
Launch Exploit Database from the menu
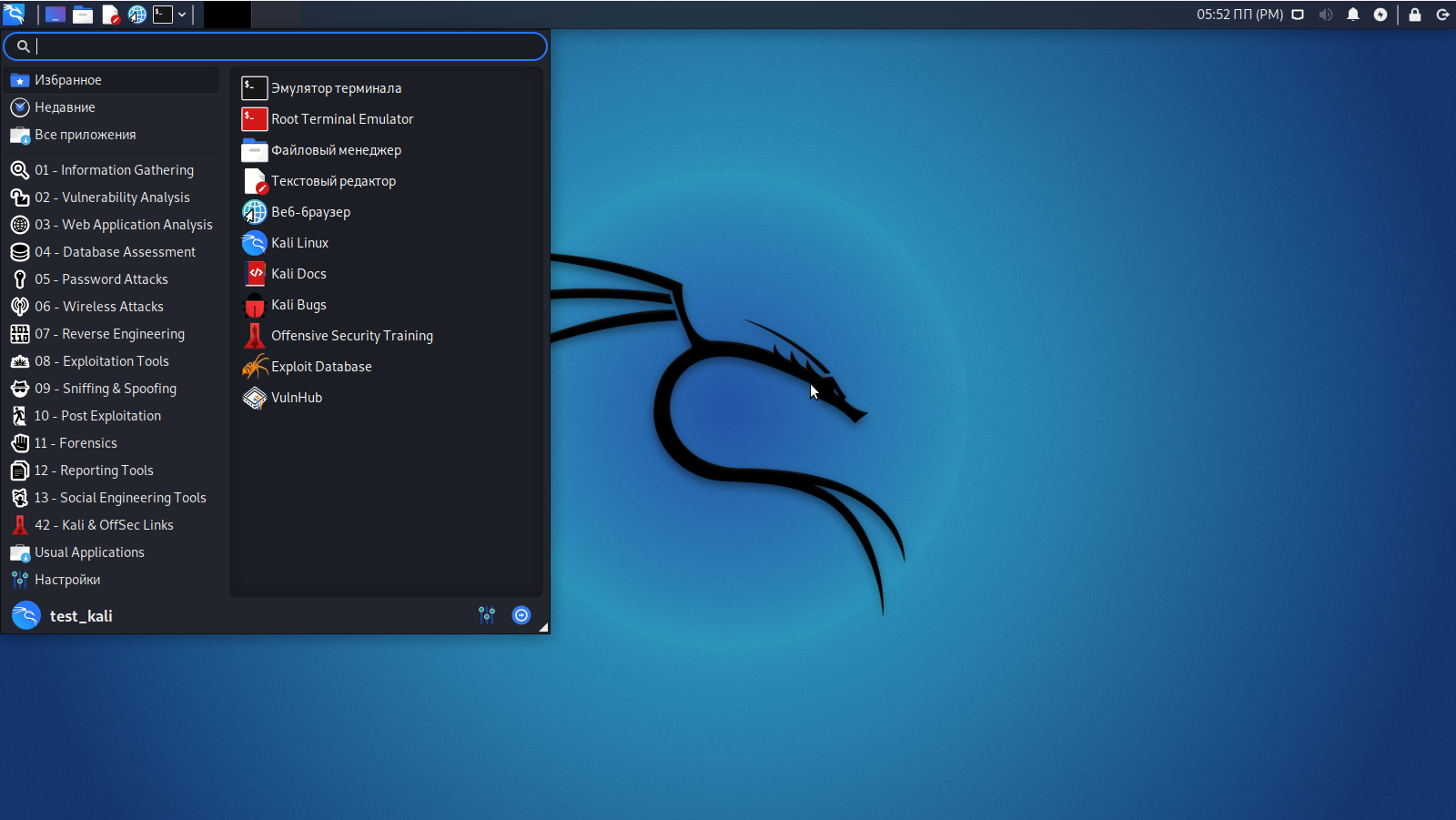[x=320, y=366]
